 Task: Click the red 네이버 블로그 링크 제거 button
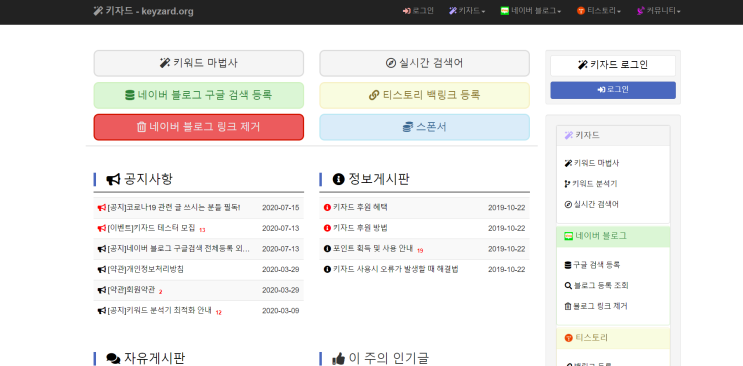(x=199, y=127)
